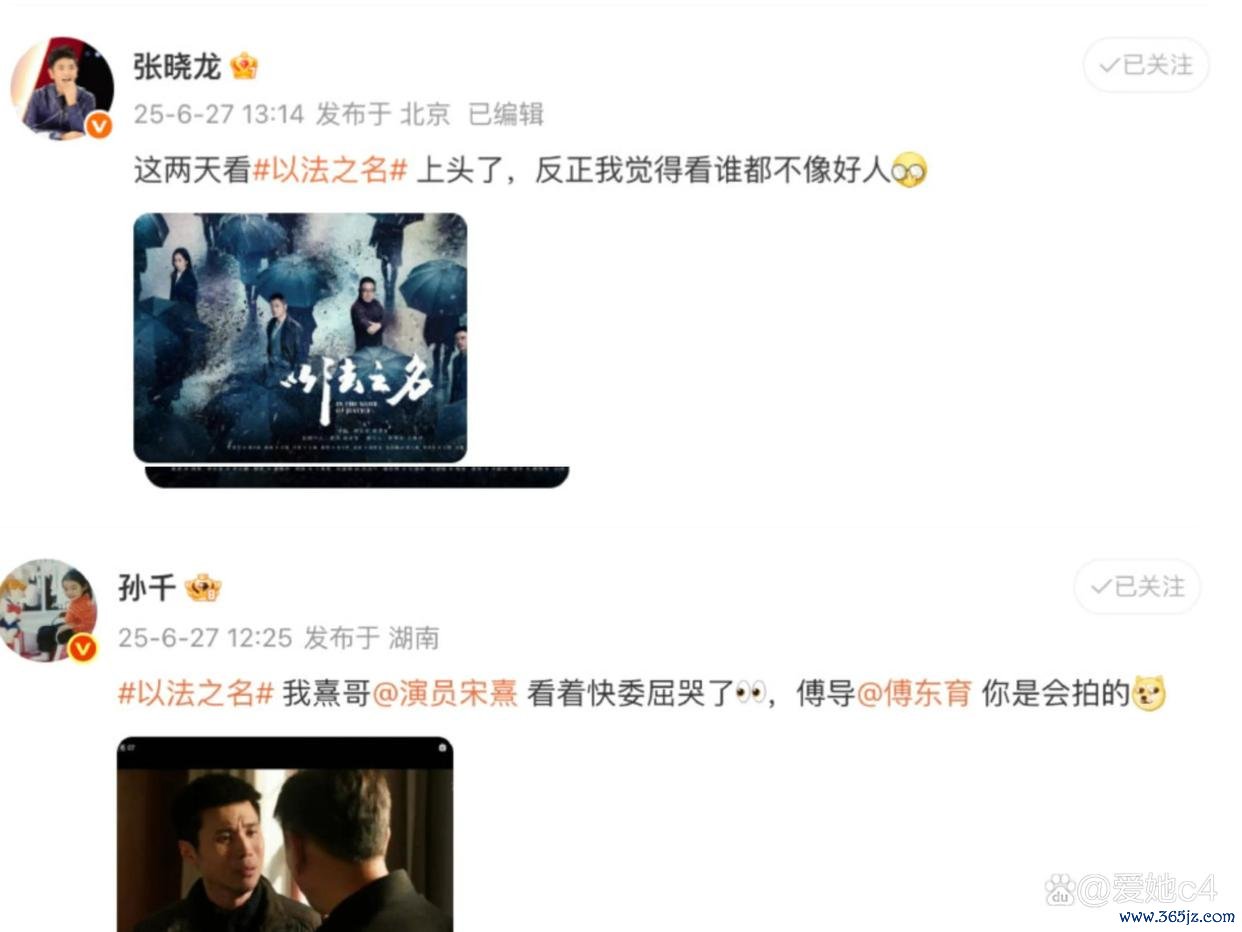The image size is (1242, 932).
Task: Click the doge emoji ending 孙千's post
Action: coord(1149,693)
